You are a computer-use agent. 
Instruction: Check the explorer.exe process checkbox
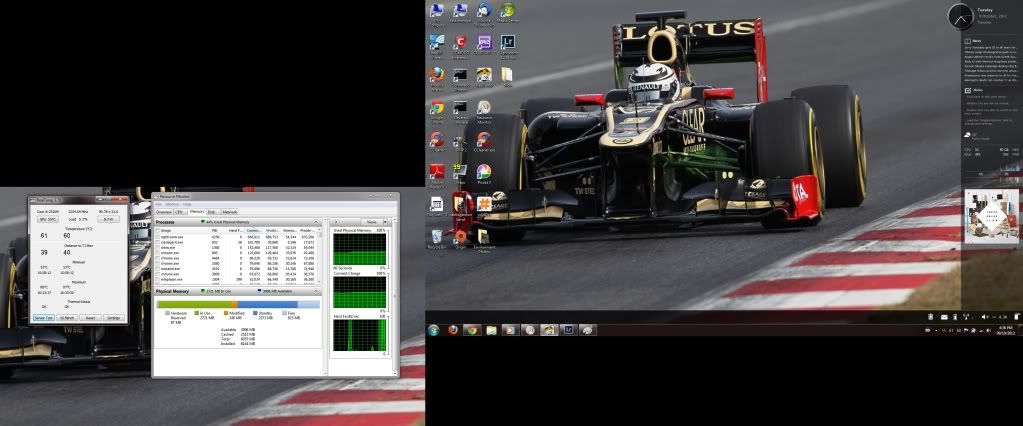(x=158, y=268)
